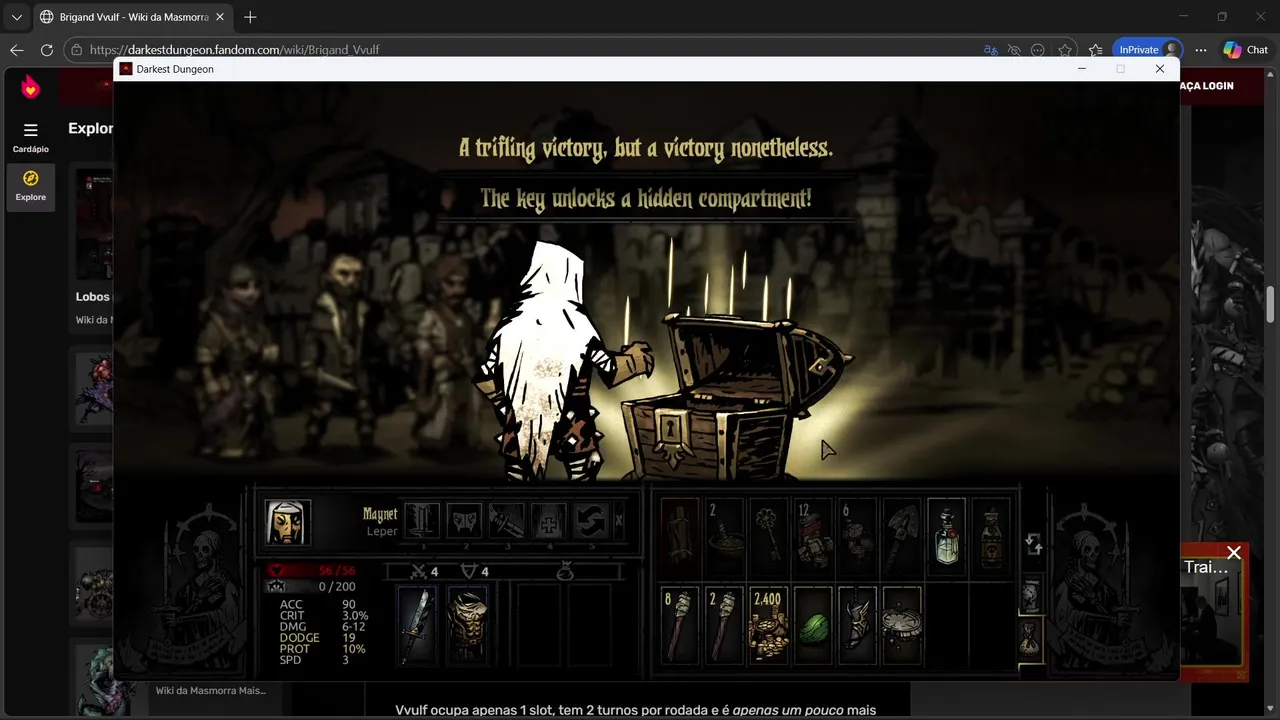1280x720 pixels.
Task: Select Leper's second skill with mask icon
Action: pyautogui.click(x=464, y=521)
